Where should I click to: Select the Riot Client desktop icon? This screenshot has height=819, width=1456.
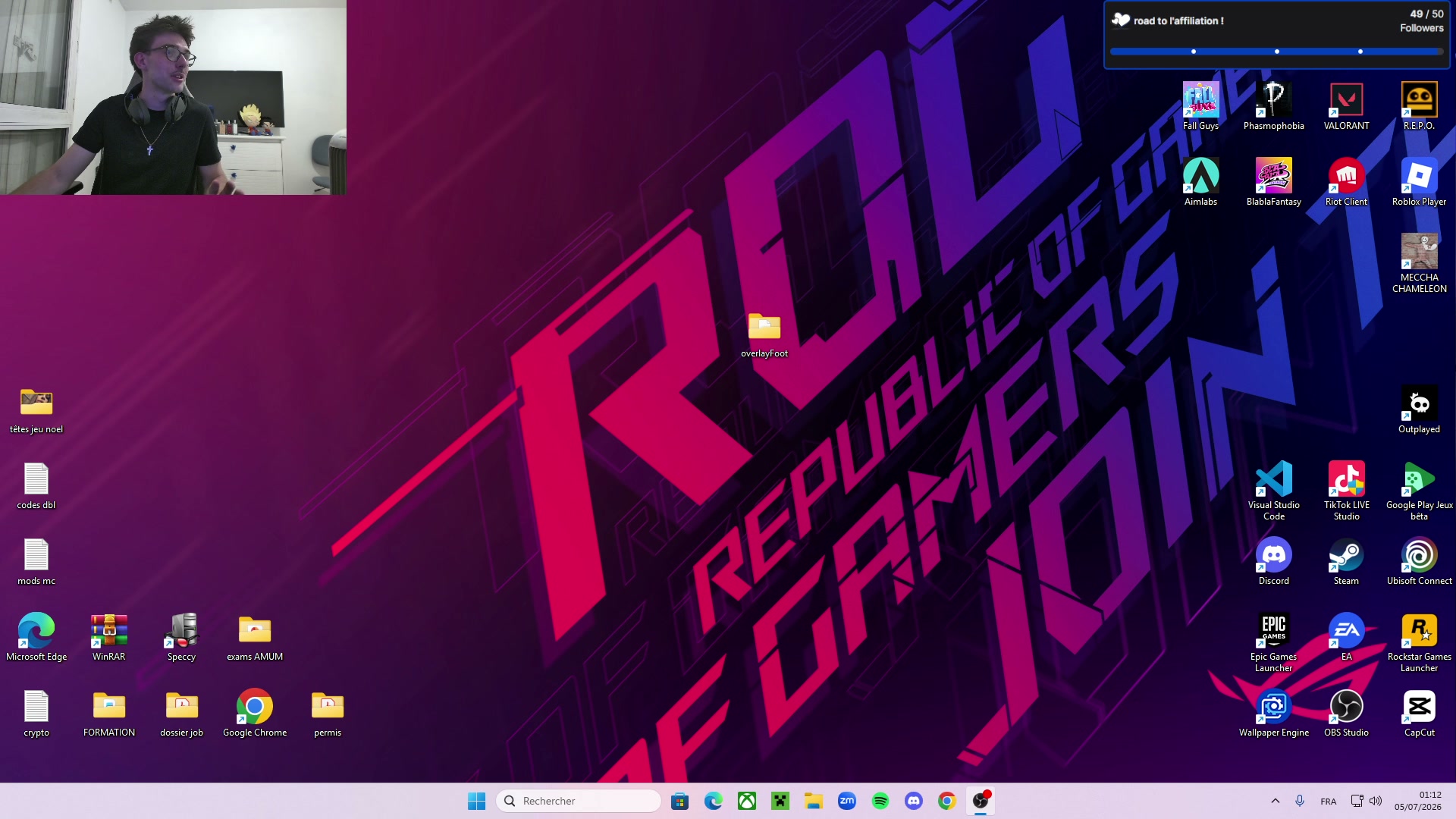(1346, 183)
